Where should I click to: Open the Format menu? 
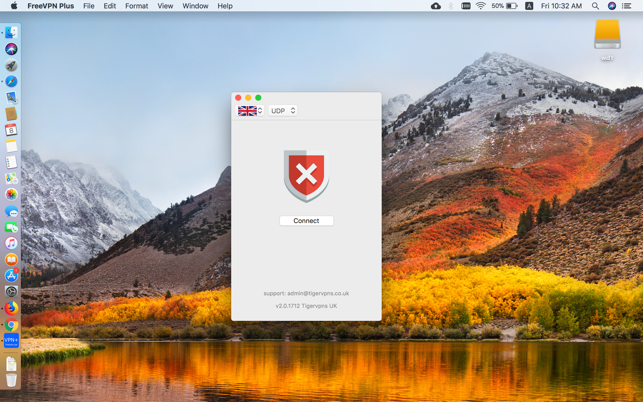(x=136, y=6)
